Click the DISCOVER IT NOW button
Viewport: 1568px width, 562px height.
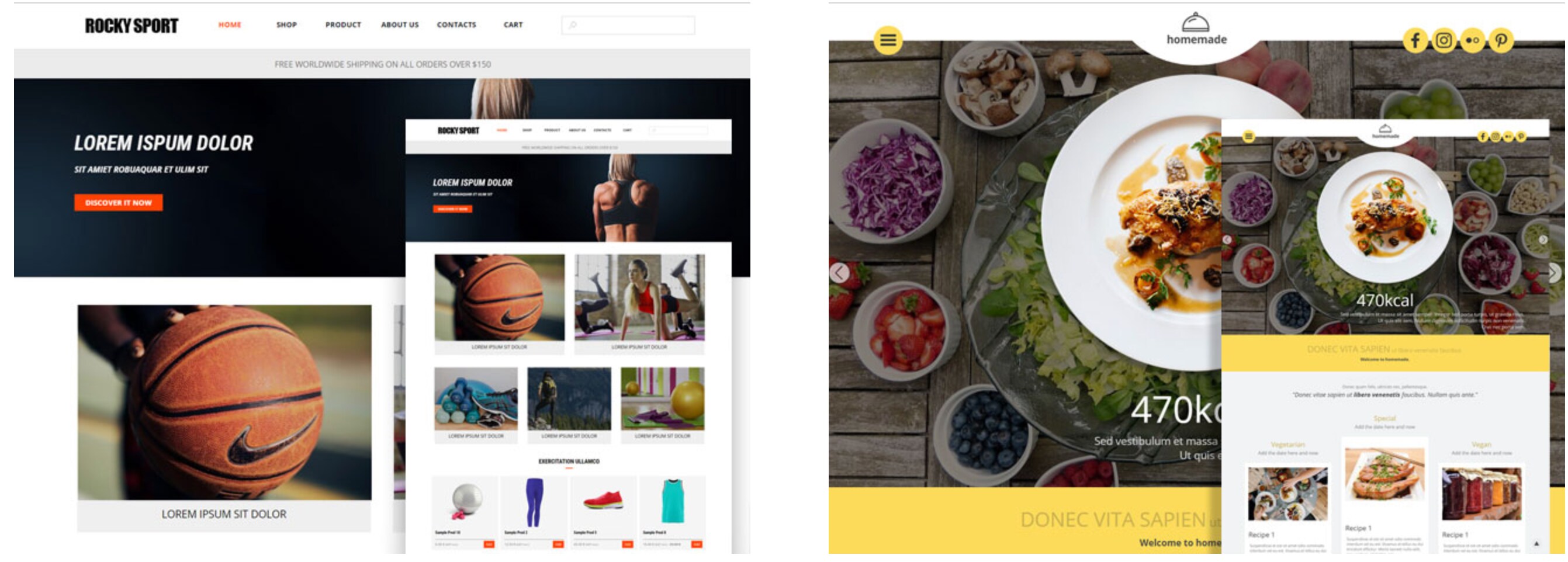coord(119,203)
